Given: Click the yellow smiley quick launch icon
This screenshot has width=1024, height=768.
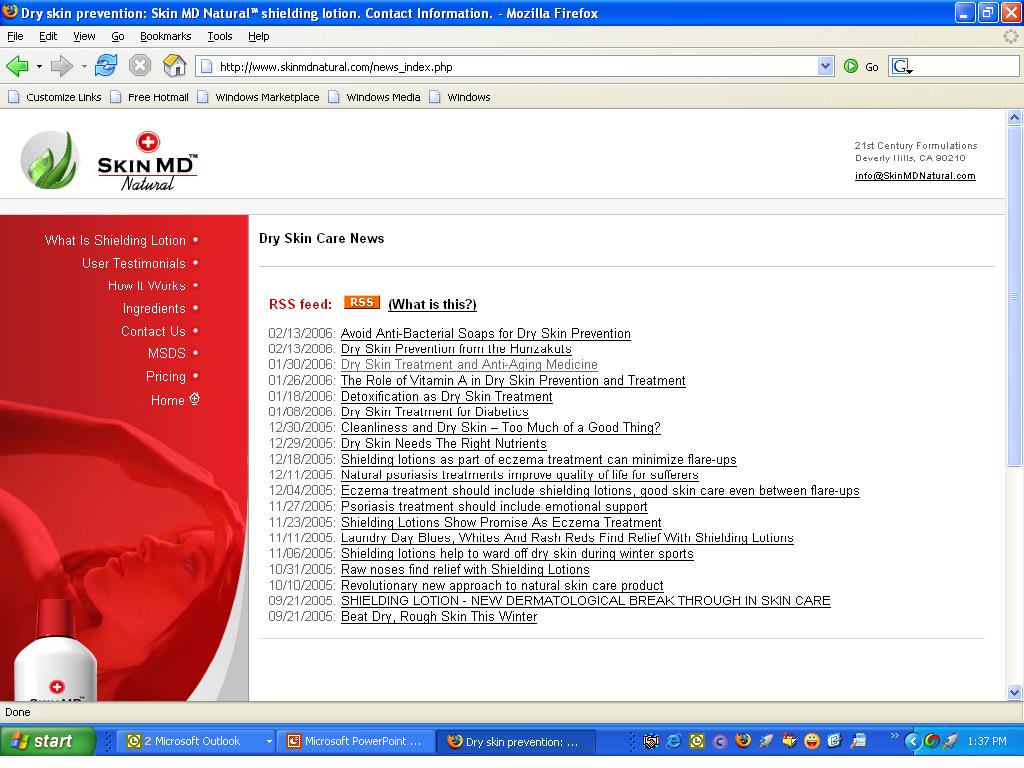Looking at the screenshot, I should coord(812,741).
